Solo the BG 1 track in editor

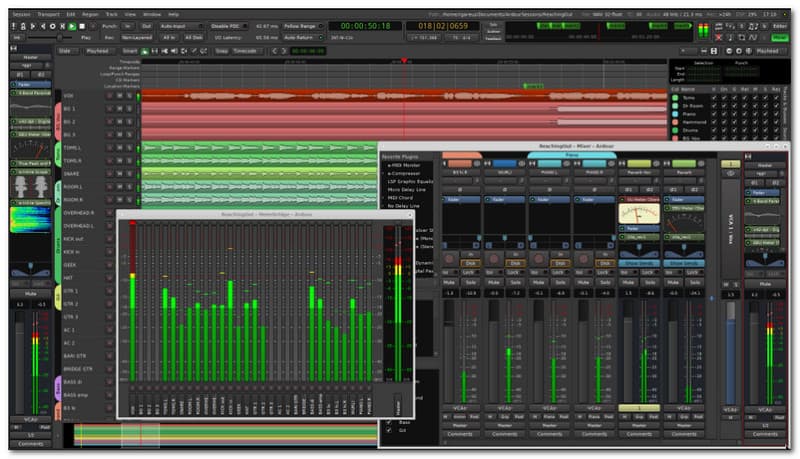click(x=130, y=109)
